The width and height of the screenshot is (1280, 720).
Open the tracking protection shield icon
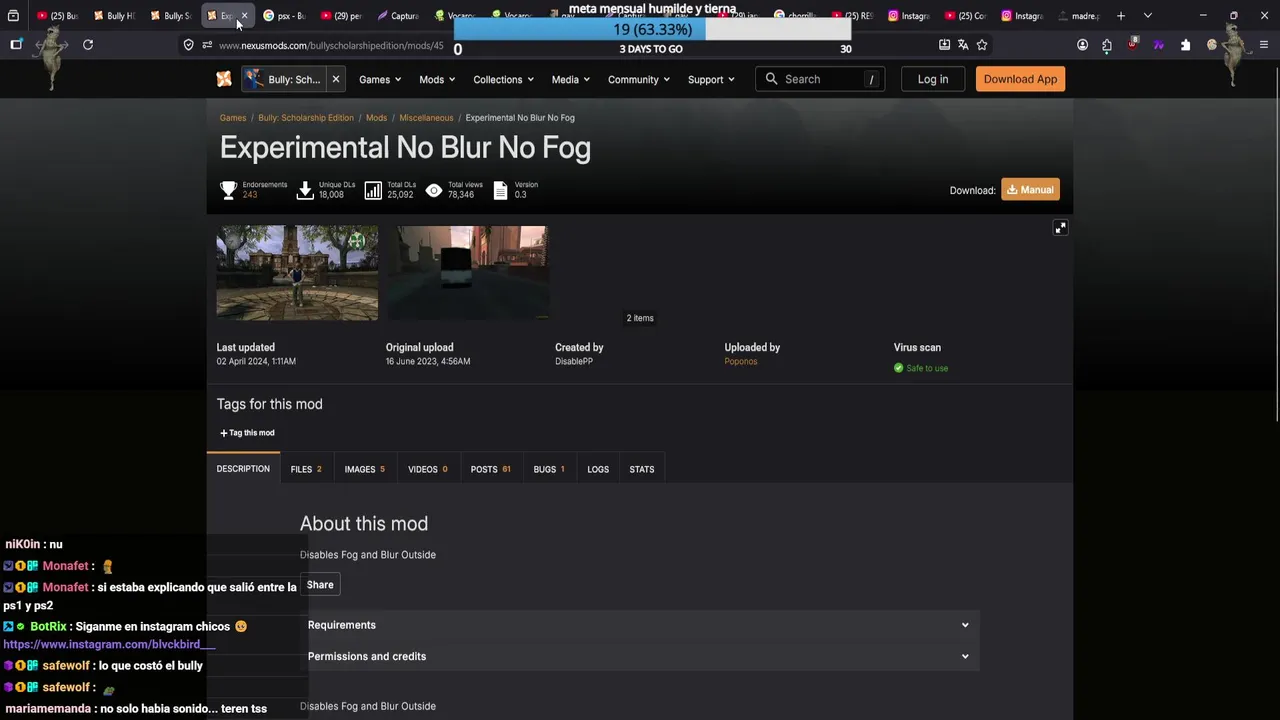[x=188, y=45]
